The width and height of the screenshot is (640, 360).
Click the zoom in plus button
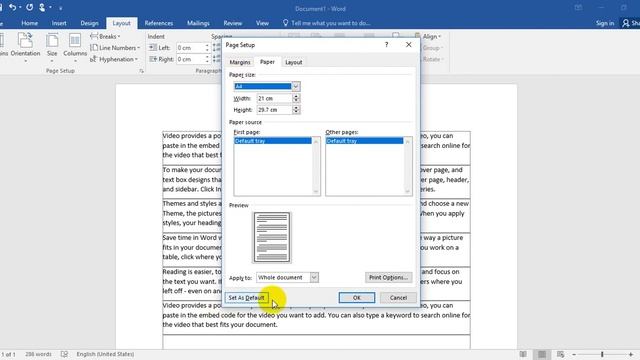pos(631,354)
